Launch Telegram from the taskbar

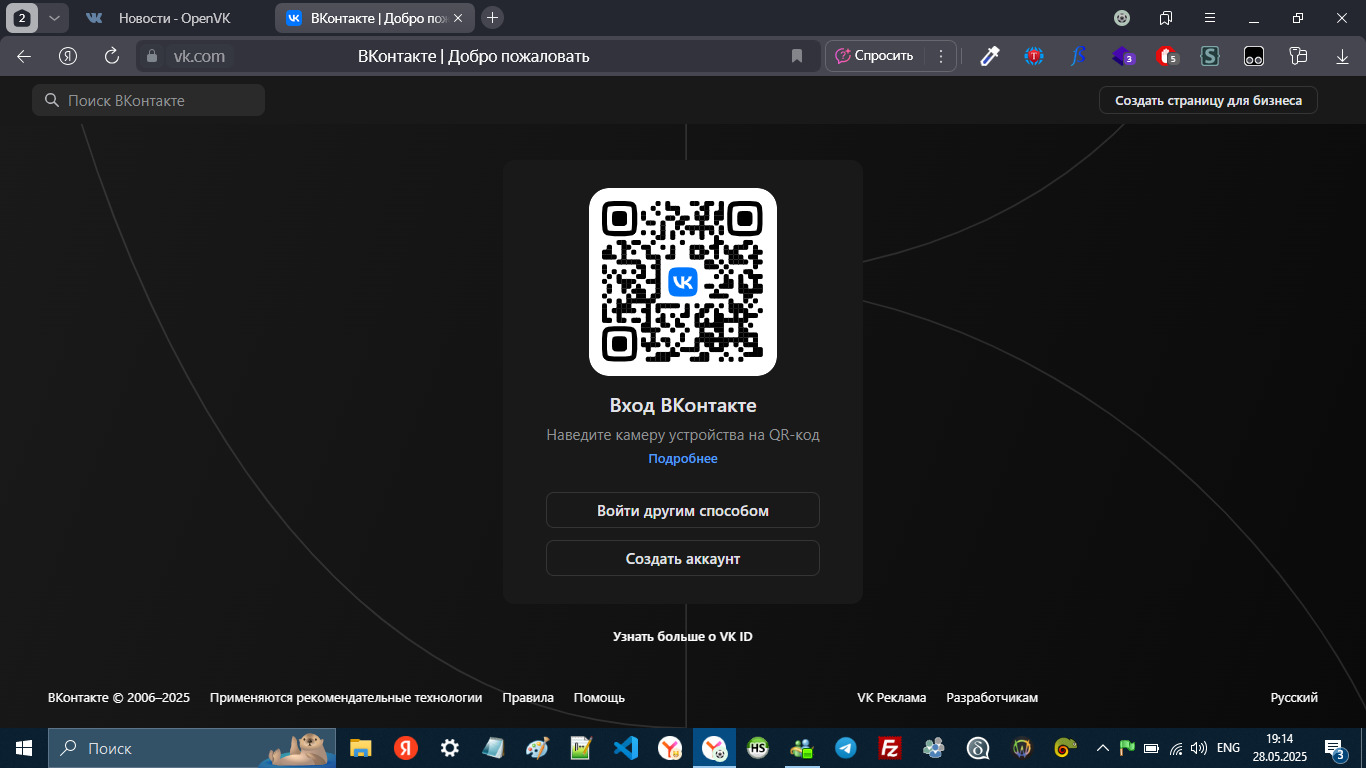[845, 748]
